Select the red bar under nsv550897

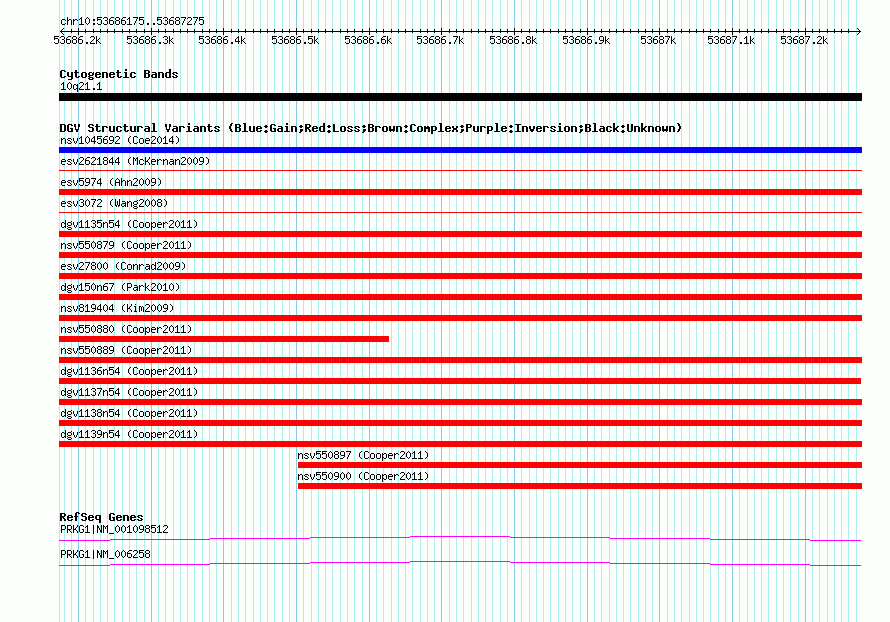tap(580, 465)
